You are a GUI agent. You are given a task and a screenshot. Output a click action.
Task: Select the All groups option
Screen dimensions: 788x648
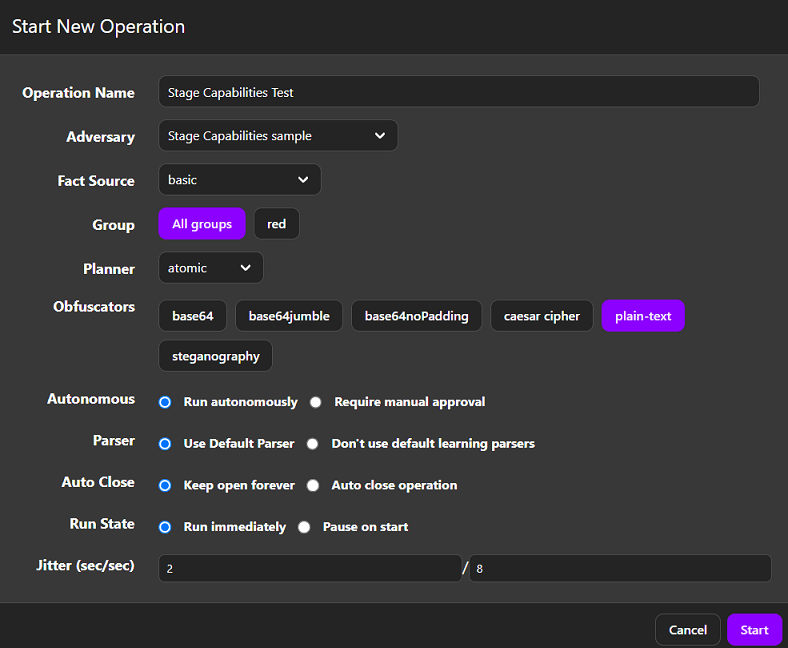[201, 224]
